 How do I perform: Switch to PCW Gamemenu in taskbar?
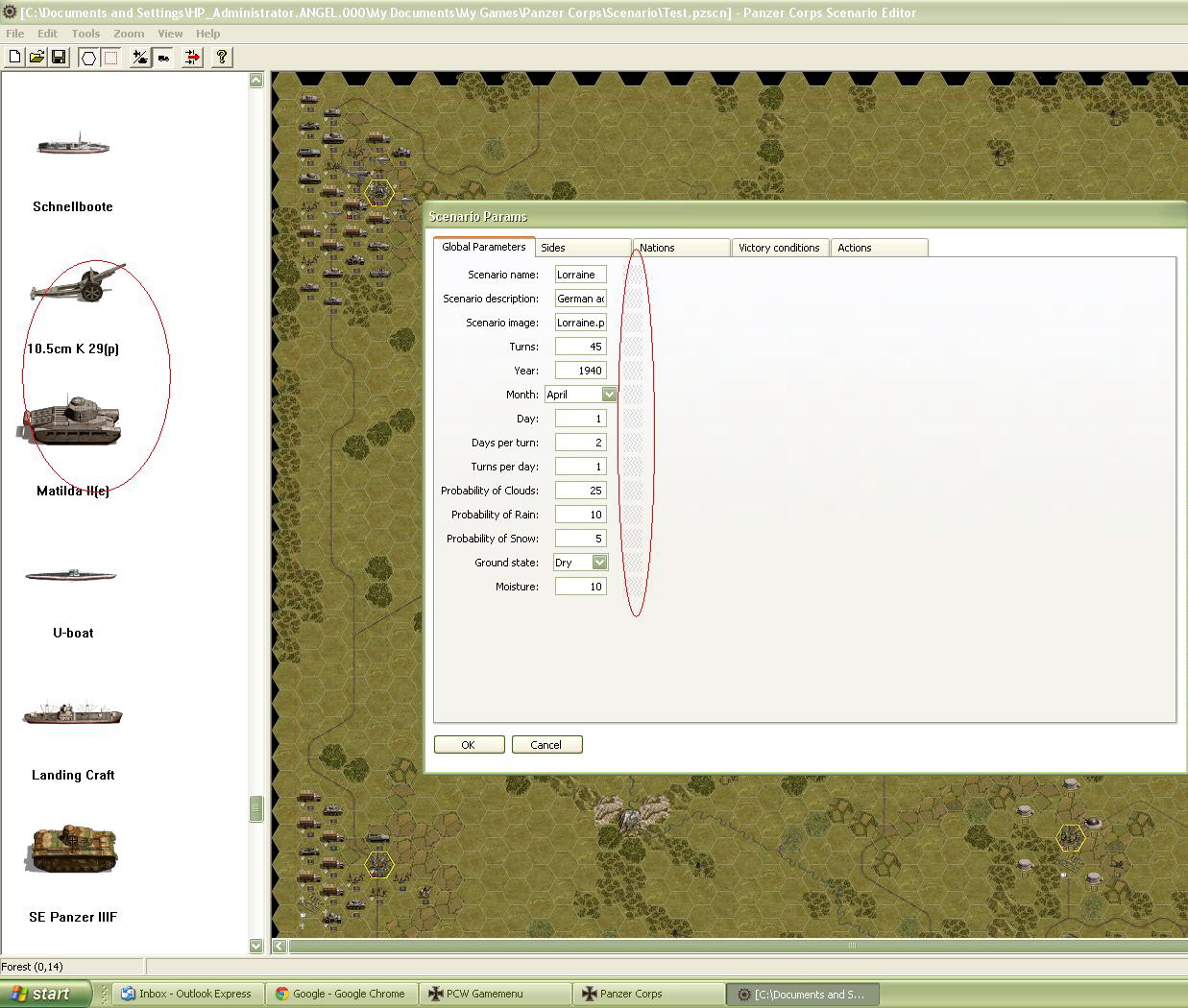[x=495, y=994]
